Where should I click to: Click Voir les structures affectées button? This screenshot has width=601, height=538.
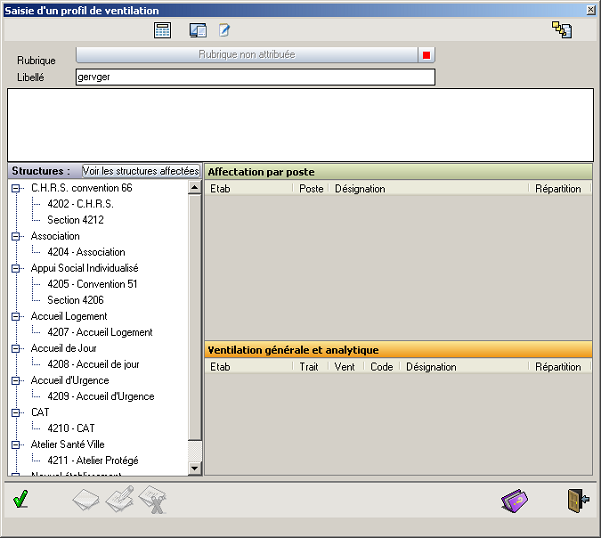[140, 171]
